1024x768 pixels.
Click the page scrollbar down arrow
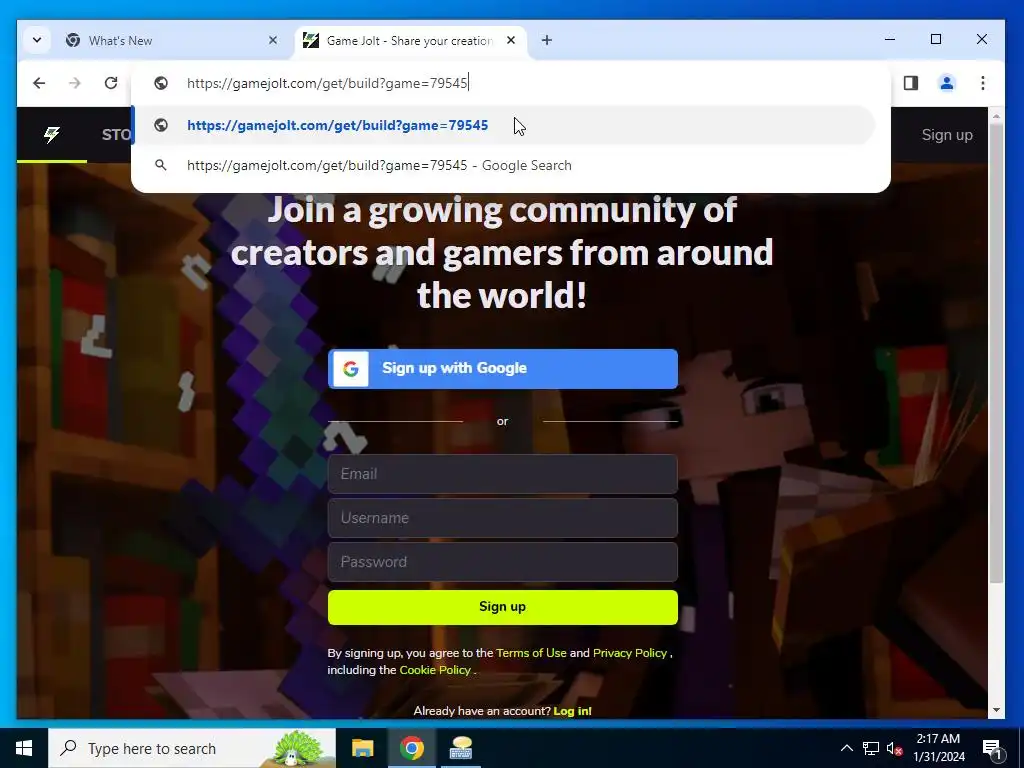(x=996, y=710)
